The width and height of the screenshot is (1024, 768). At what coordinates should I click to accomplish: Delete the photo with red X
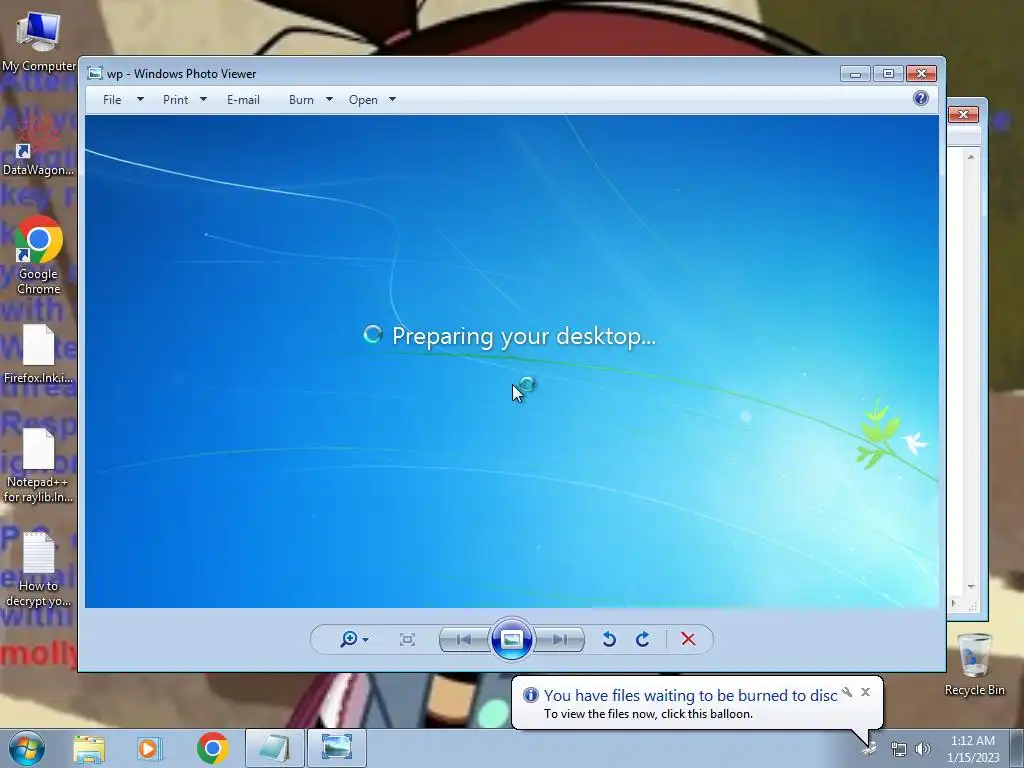688,639
